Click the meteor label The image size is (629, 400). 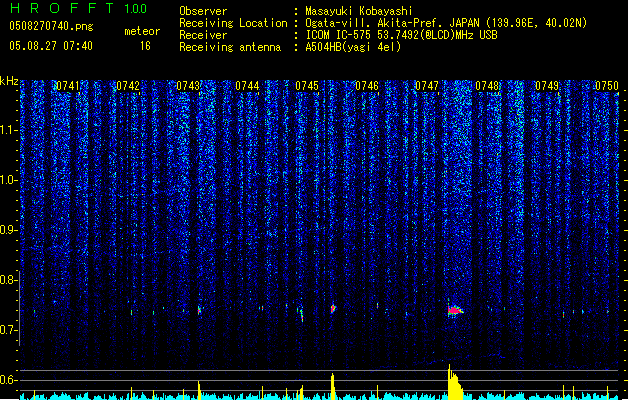(142, 31)
